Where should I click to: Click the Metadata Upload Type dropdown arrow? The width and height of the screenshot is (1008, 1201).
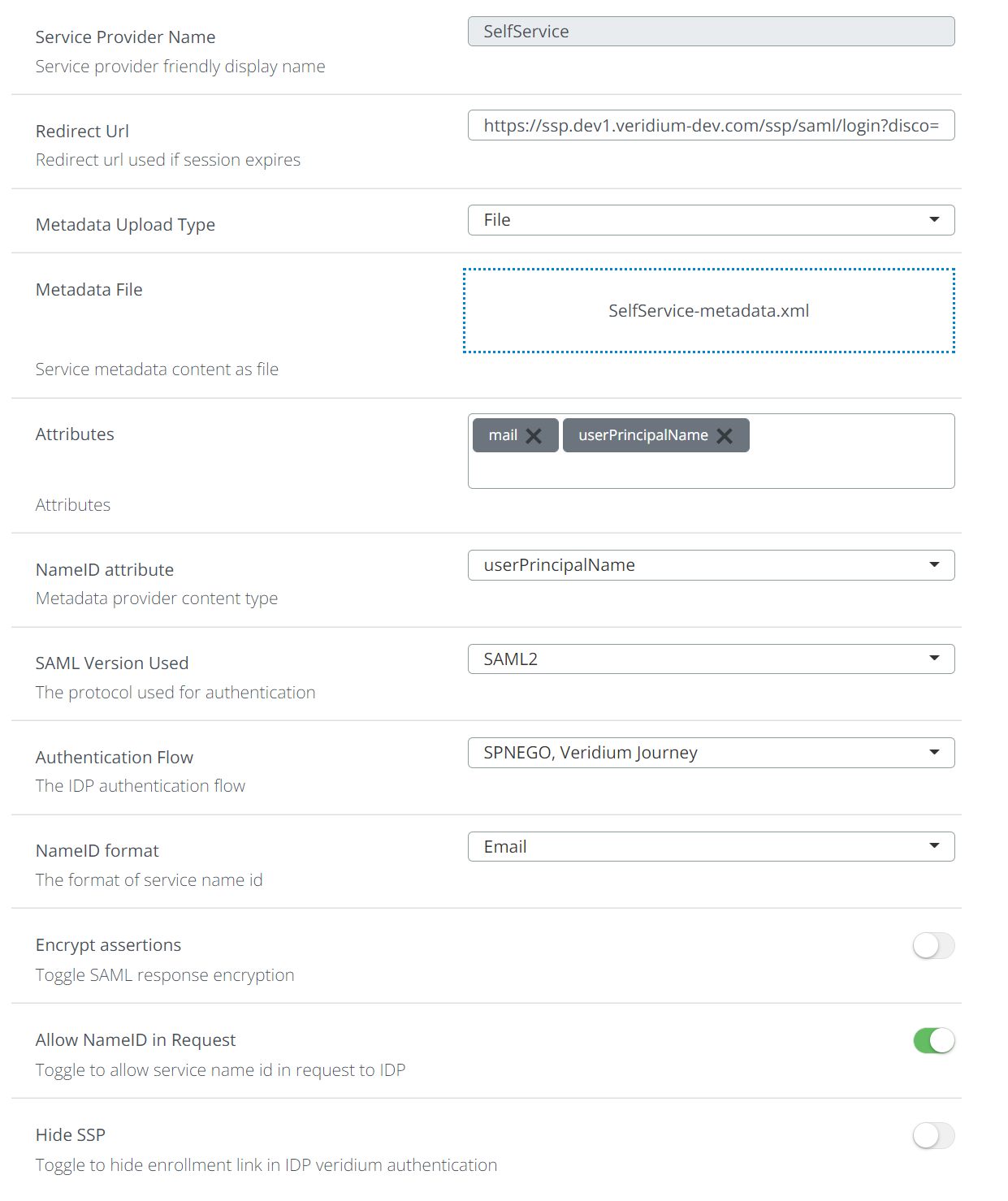[x=934, y=219]
